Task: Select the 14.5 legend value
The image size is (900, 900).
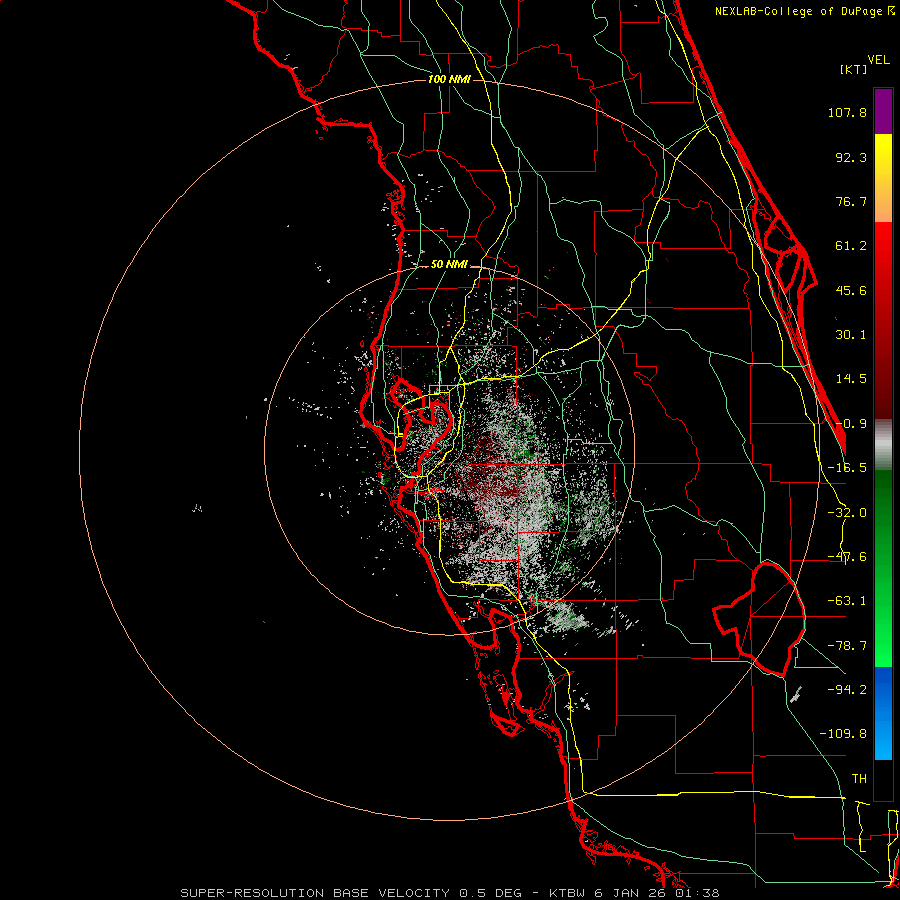Action: point(851,379)
